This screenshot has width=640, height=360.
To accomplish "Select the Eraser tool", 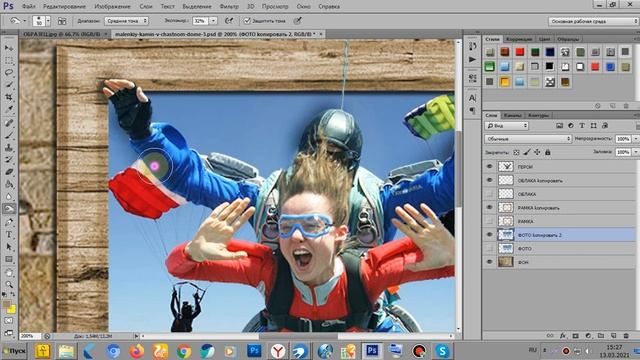I will click(x=9, y=172).
